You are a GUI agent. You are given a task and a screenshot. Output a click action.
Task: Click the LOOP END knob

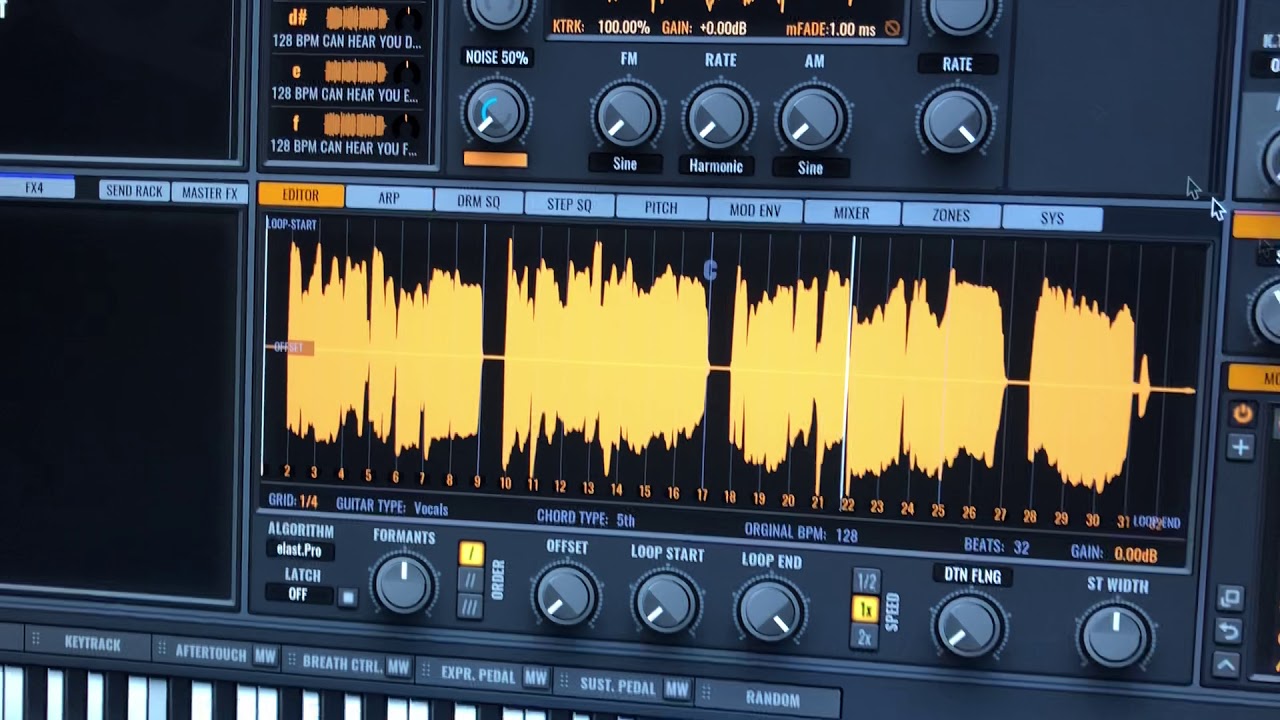pyautogui.click(x=769, y=612)
